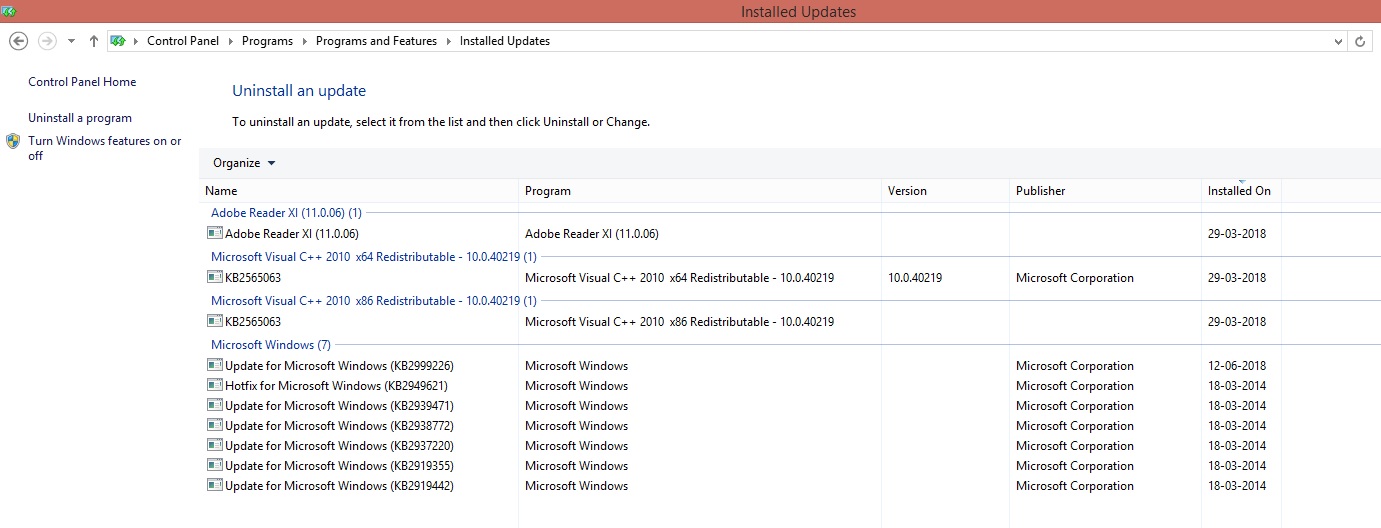Open Control Panel Home link
The image size is (1381, 528).
[x=82, y=82]
